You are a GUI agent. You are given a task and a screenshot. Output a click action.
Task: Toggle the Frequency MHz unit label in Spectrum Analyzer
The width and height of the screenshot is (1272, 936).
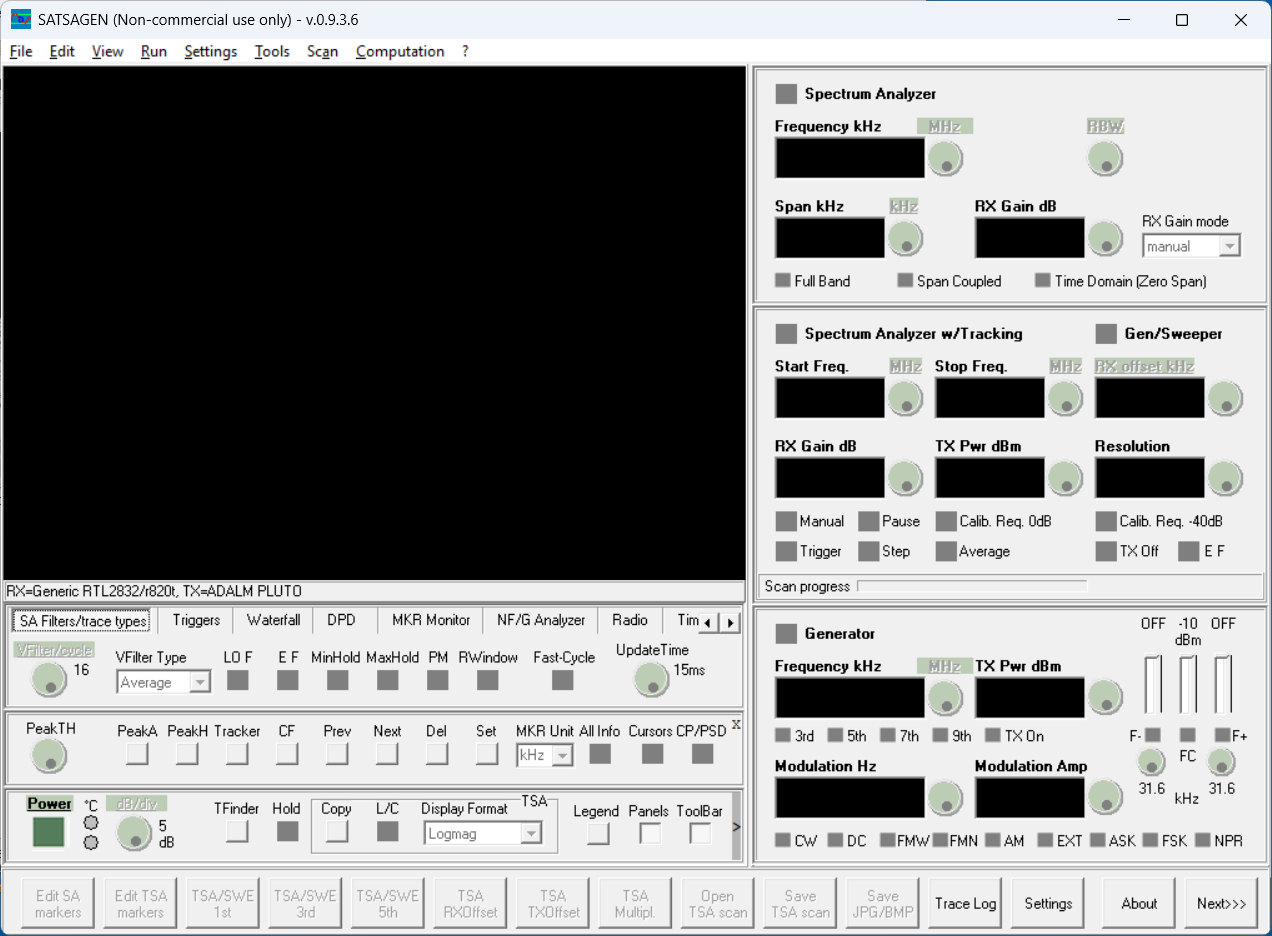944,127
